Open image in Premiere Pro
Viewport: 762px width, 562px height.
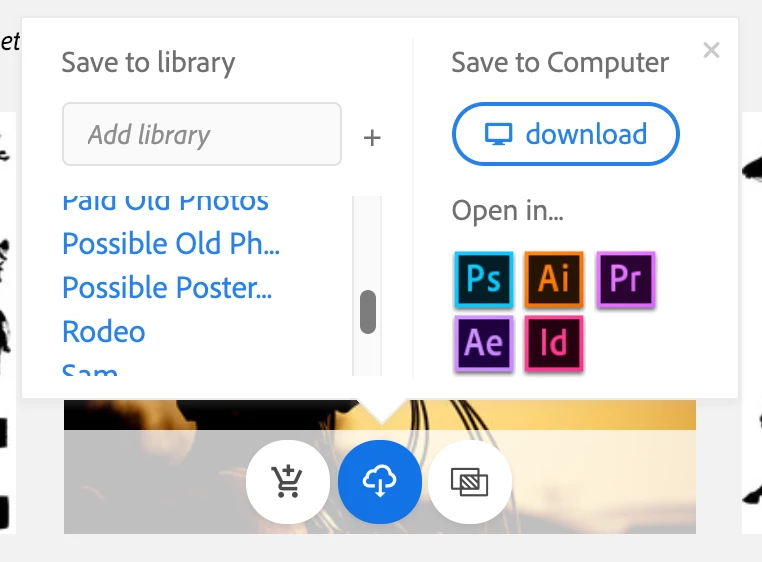(625, 280)
